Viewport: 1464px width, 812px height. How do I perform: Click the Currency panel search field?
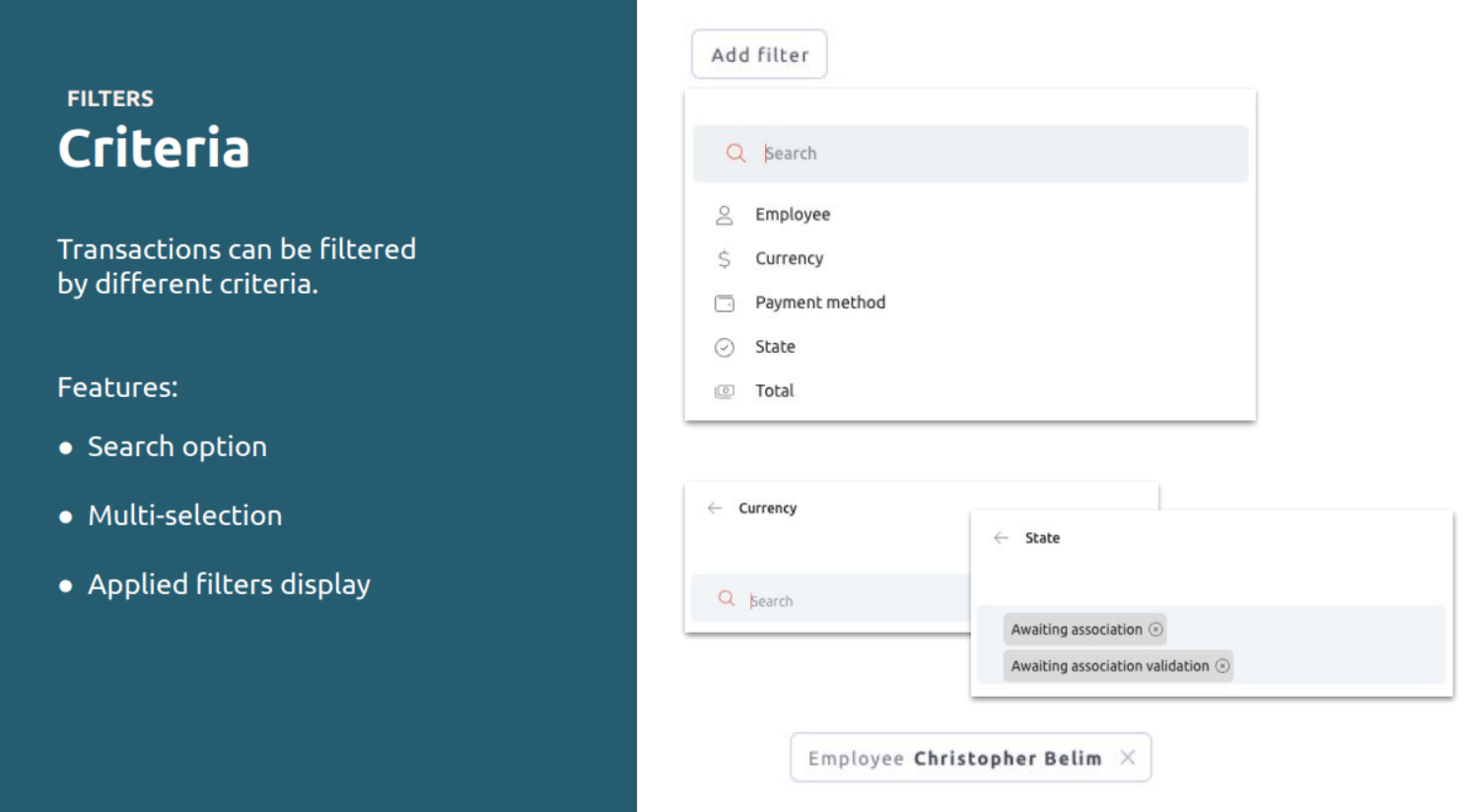830,599
